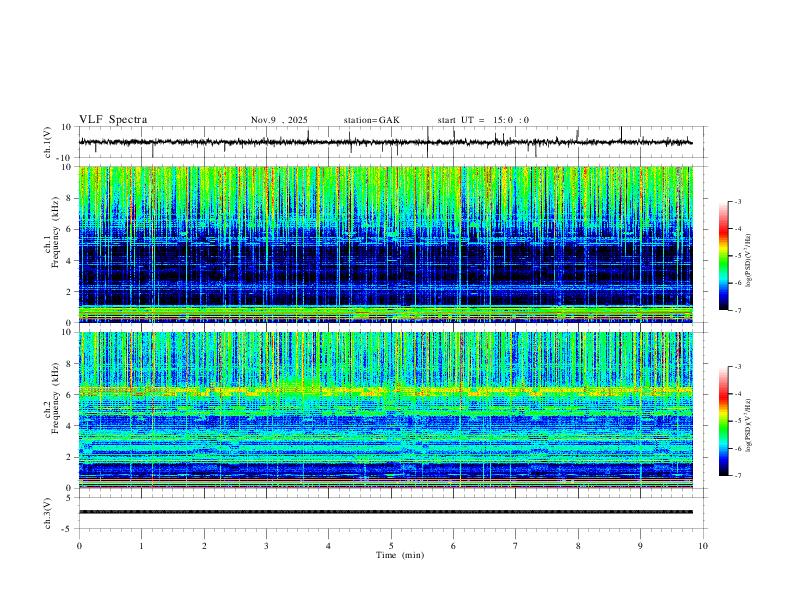Screen dimensions: 792x612
Task: Click the 'start UT = 15:0 :0' text
Action: [483, 120]
